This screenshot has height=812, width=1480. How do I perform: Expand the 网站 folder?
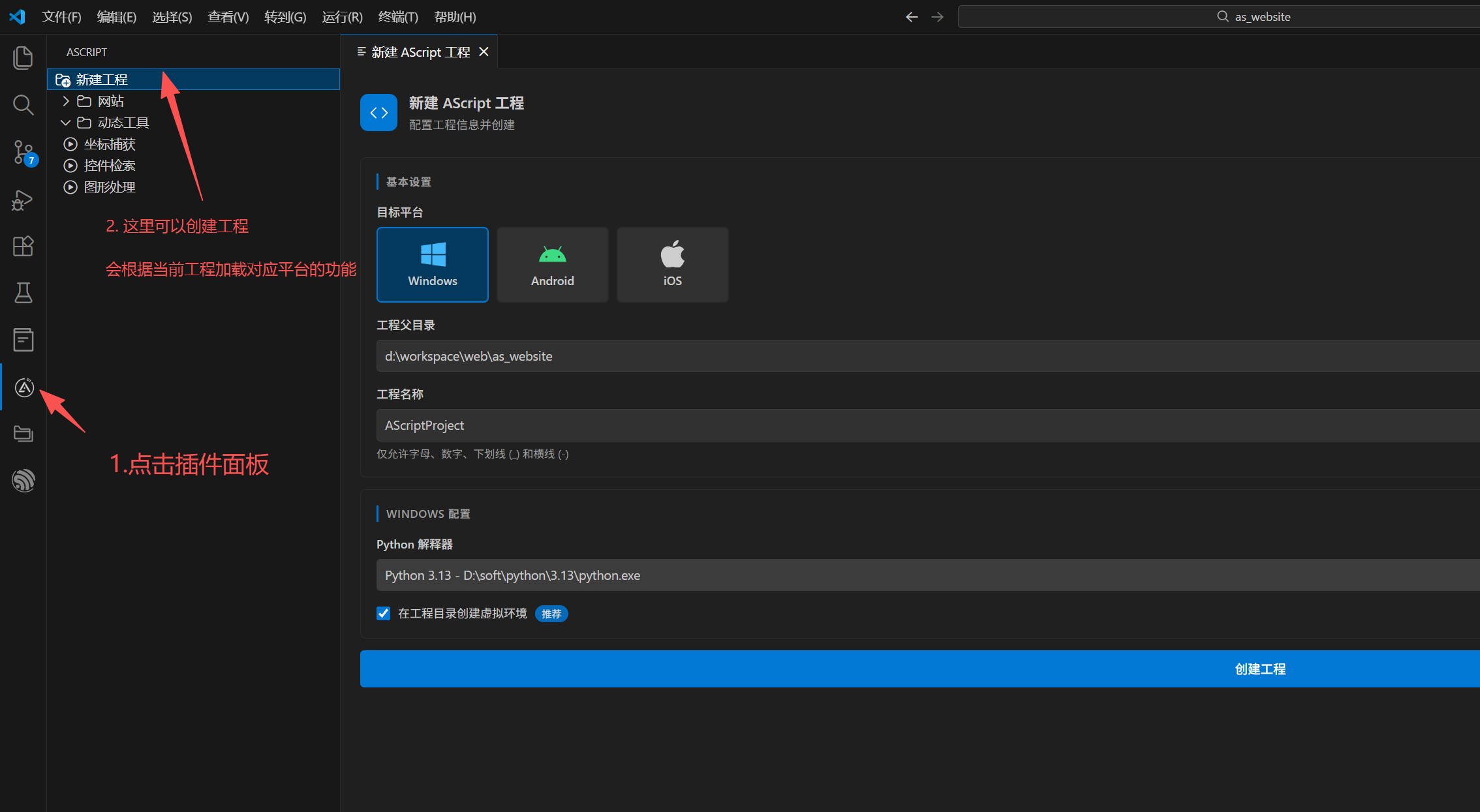click(x=66, y=101)
